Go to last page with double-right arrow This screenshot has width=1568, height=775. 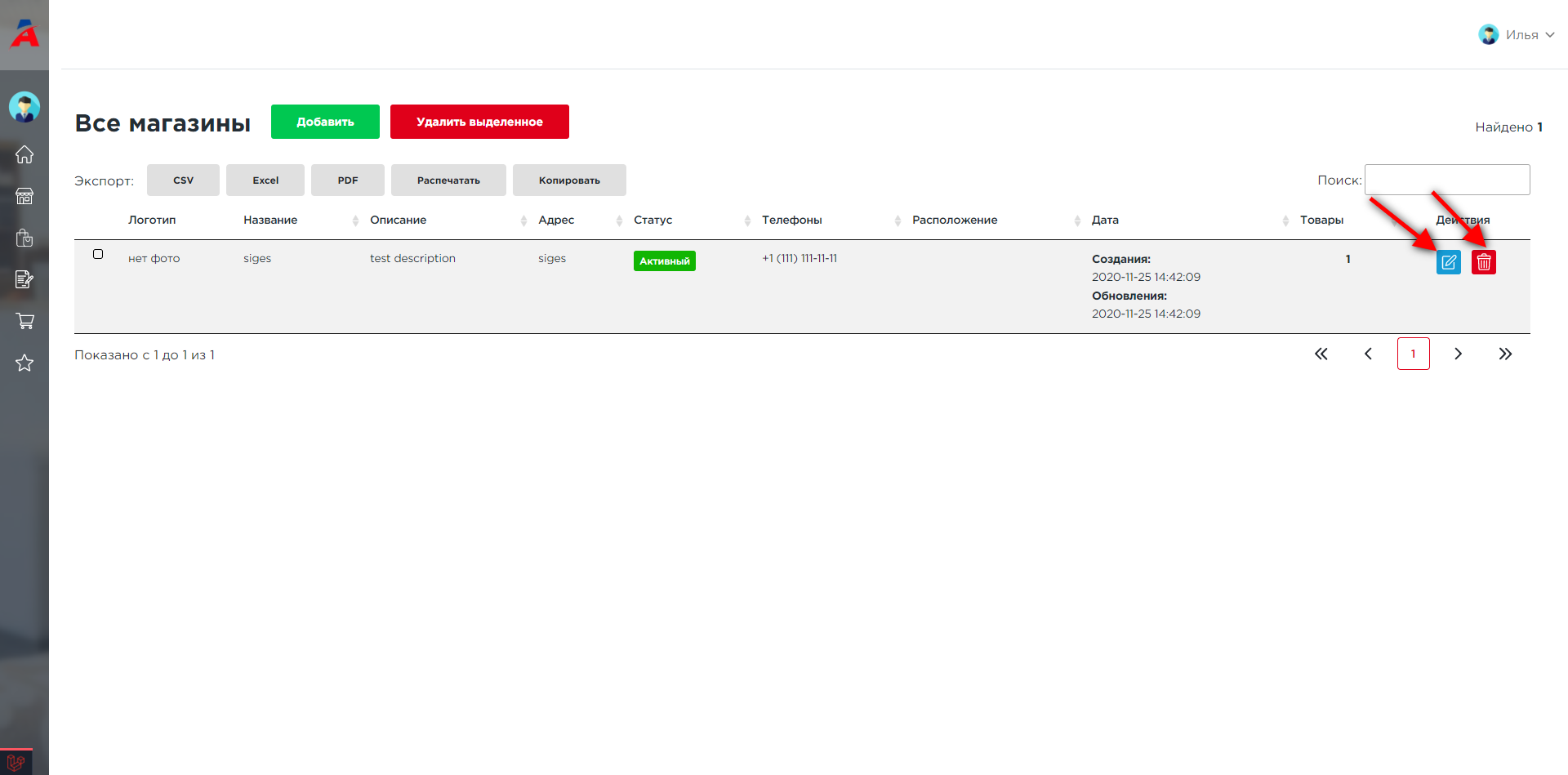tap(1505, 354)
